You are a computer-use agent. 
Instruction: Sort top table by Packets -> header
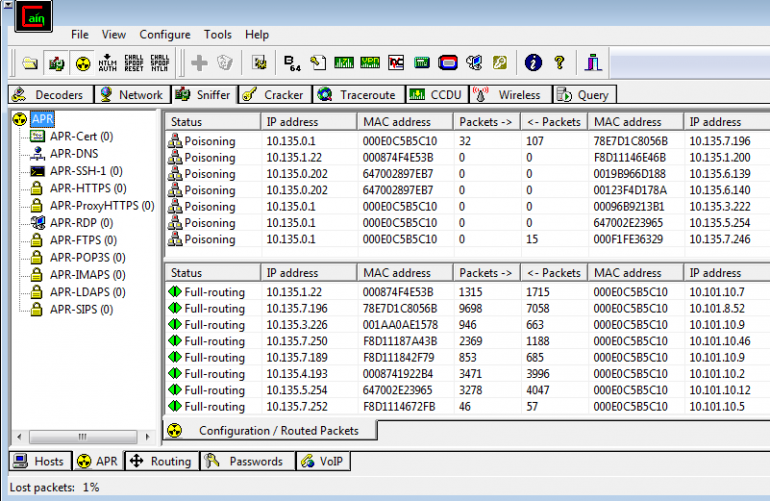(486, 122)
